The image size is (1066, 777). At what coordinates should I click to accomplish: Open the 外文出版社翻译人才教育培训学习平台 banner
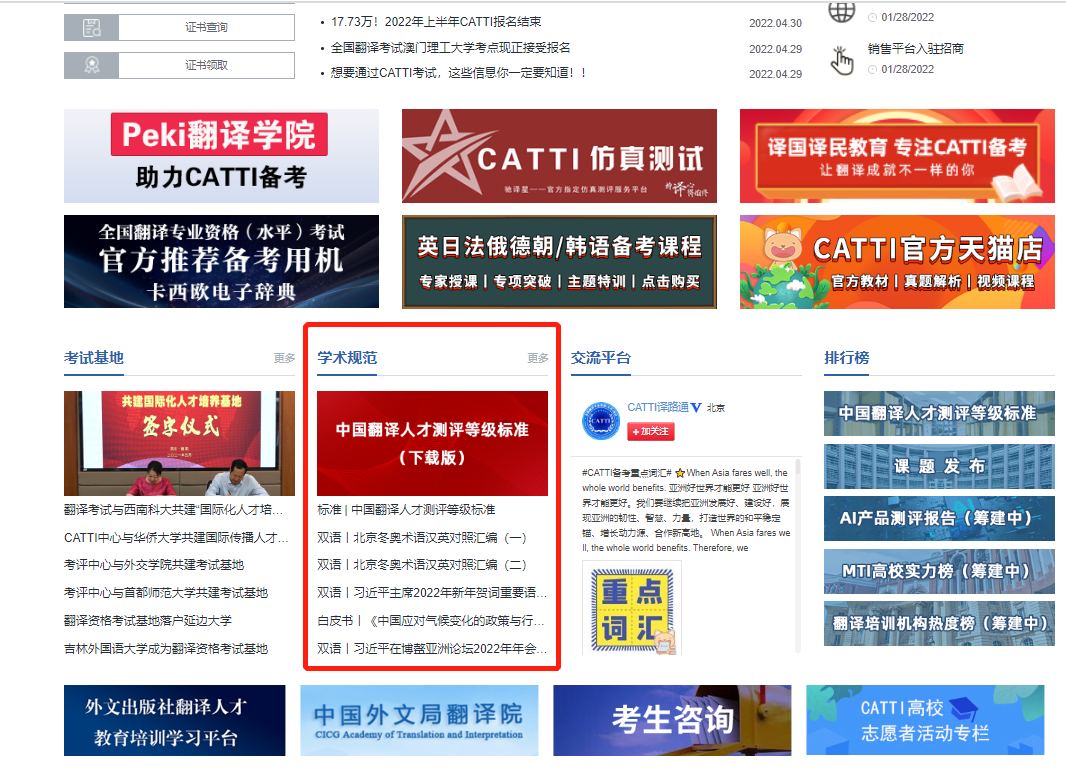(175, 721)
